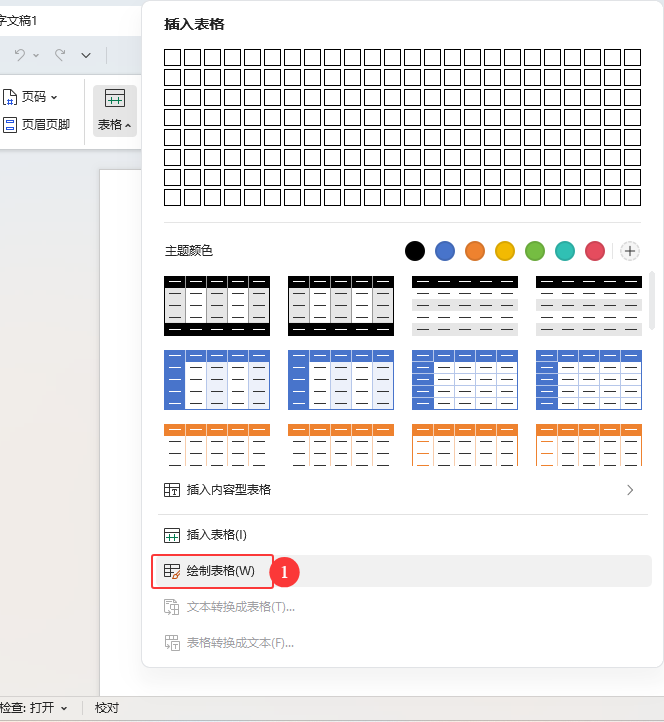
Task: Select the first black table style thumbnail
Action: point(217,305)
